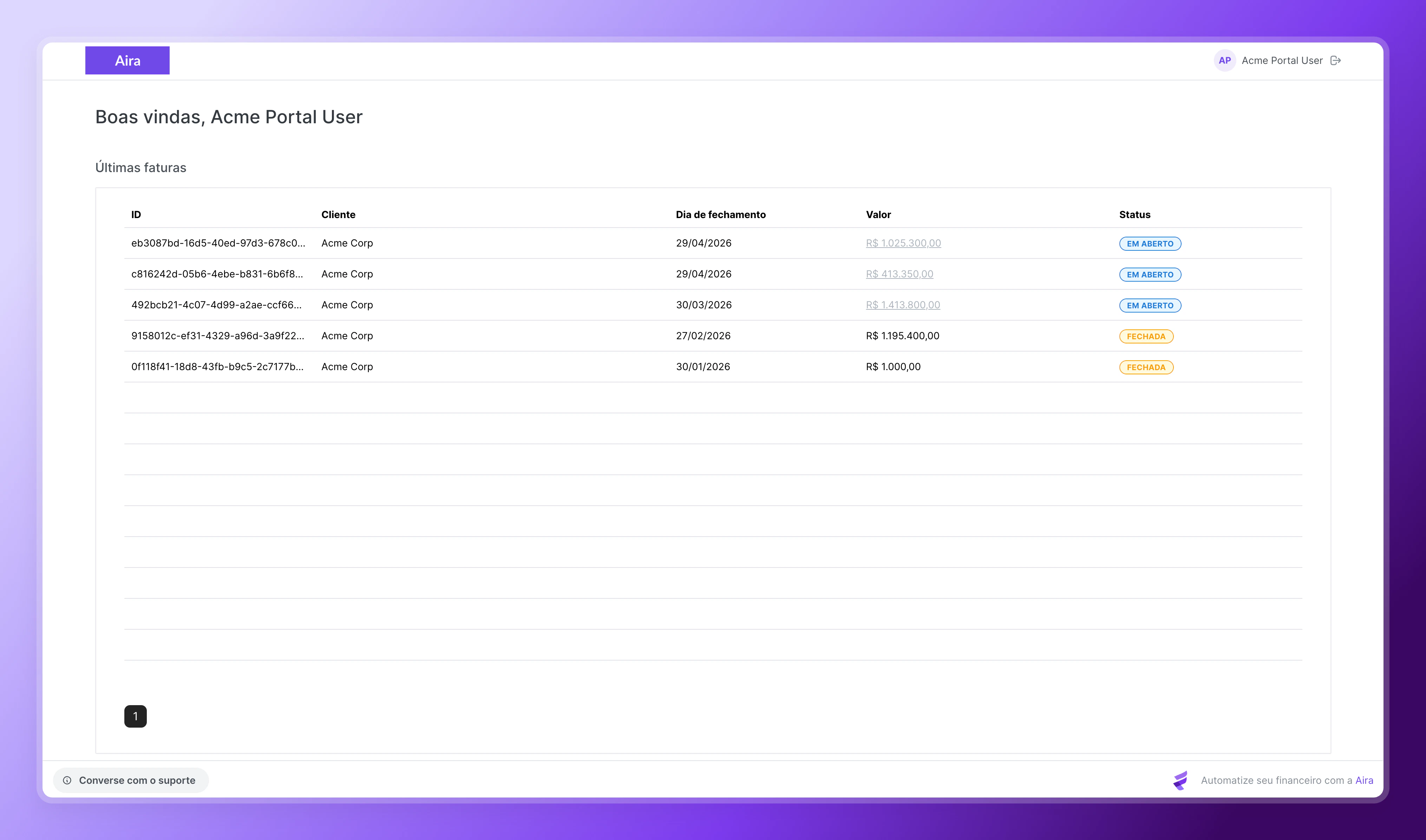Click the Aira lightning logo in footer
This screenshot has height=840, width=1426.
tap(1180, 780)
